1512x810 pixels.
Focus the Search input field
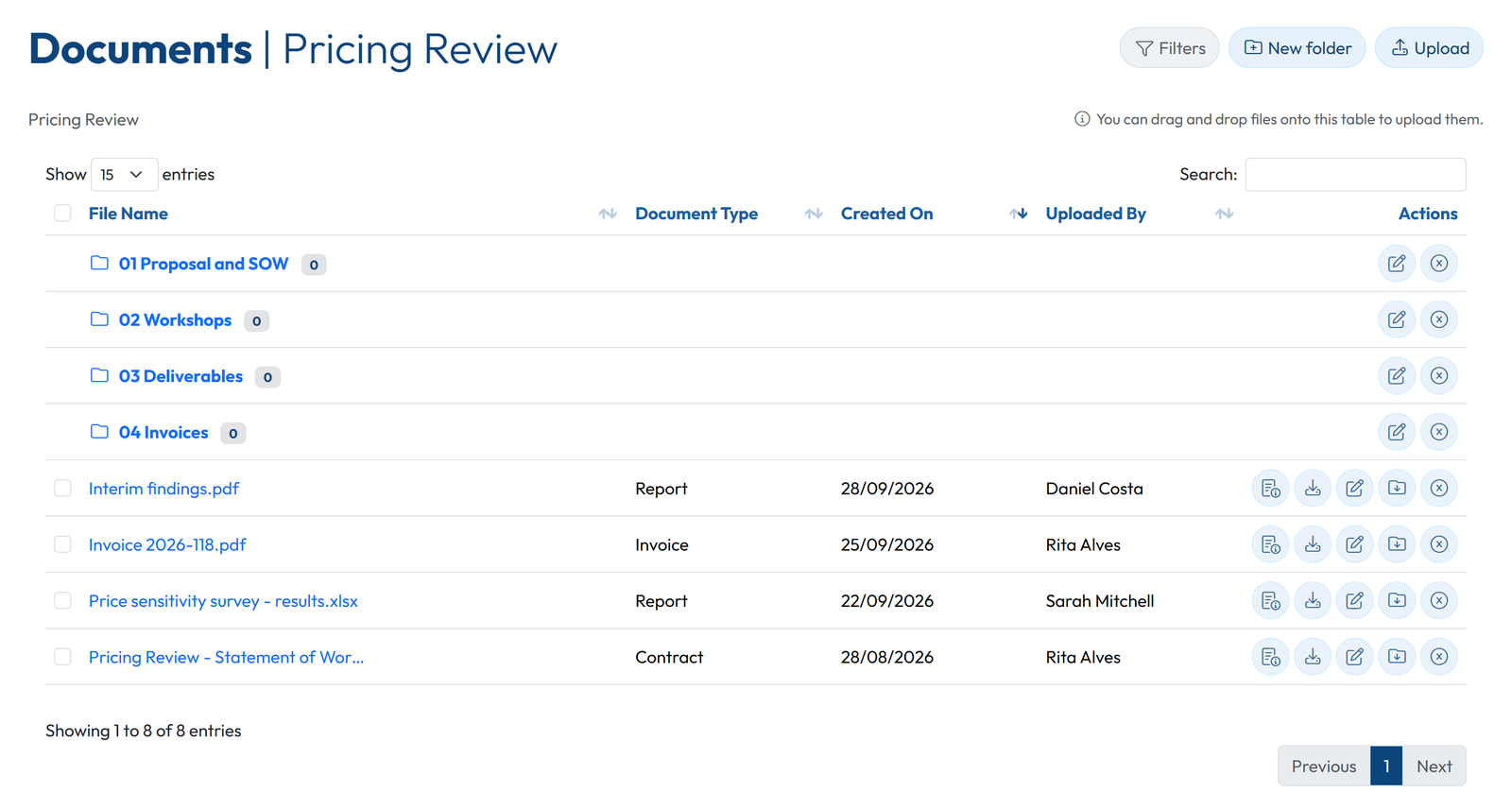pos(1355,175)
